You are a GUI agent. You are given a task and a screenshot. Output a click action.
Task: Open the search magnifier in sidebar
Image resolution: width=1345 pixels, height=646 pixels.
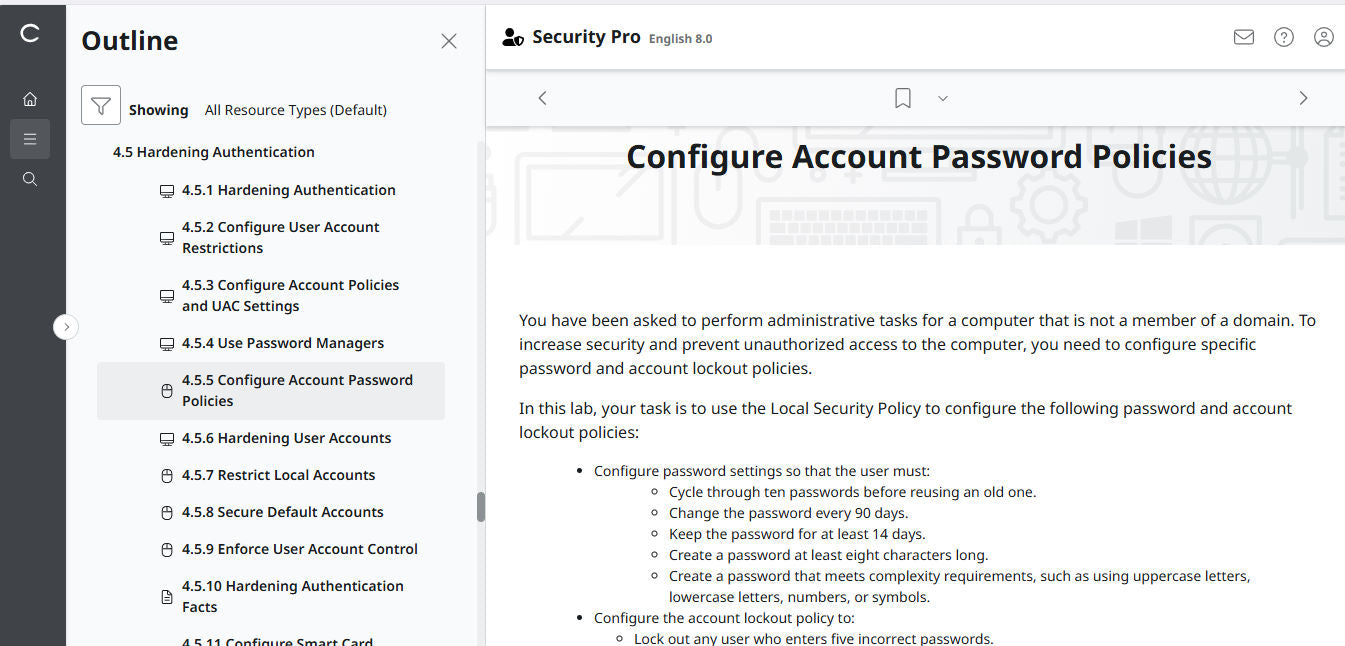(30, 179)
